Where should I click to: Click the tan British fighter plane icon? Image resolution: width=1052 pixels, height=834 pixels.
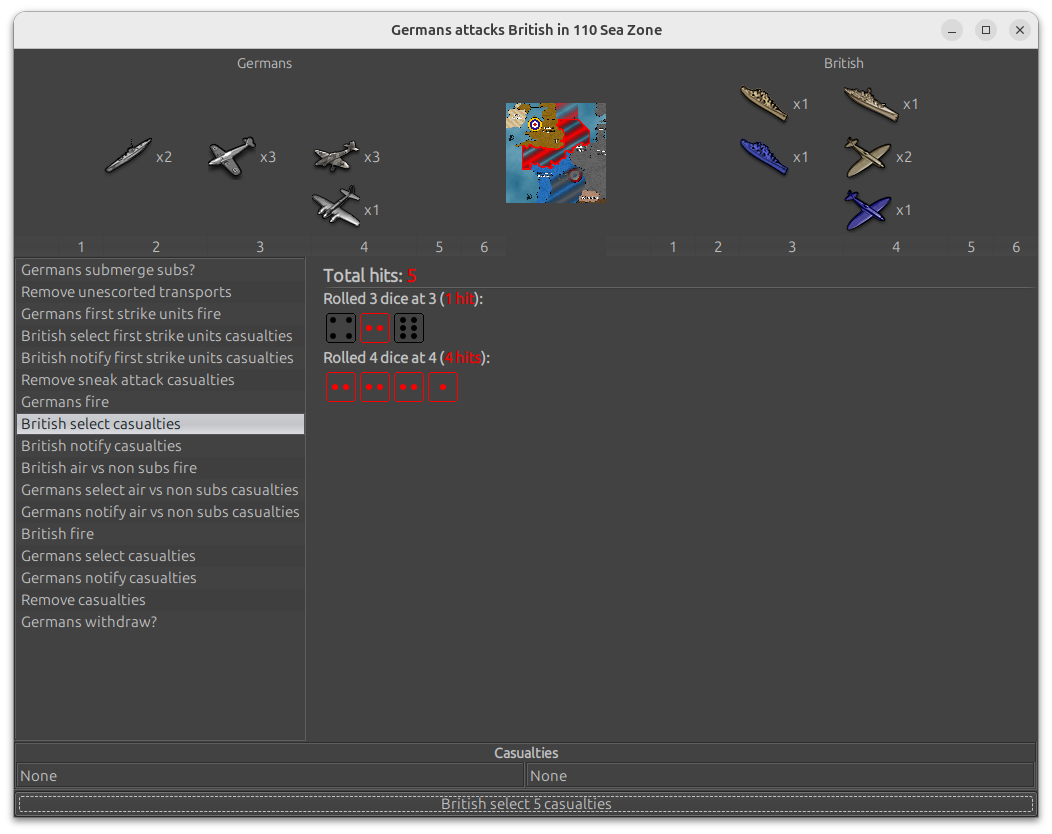tap(867, 157)
